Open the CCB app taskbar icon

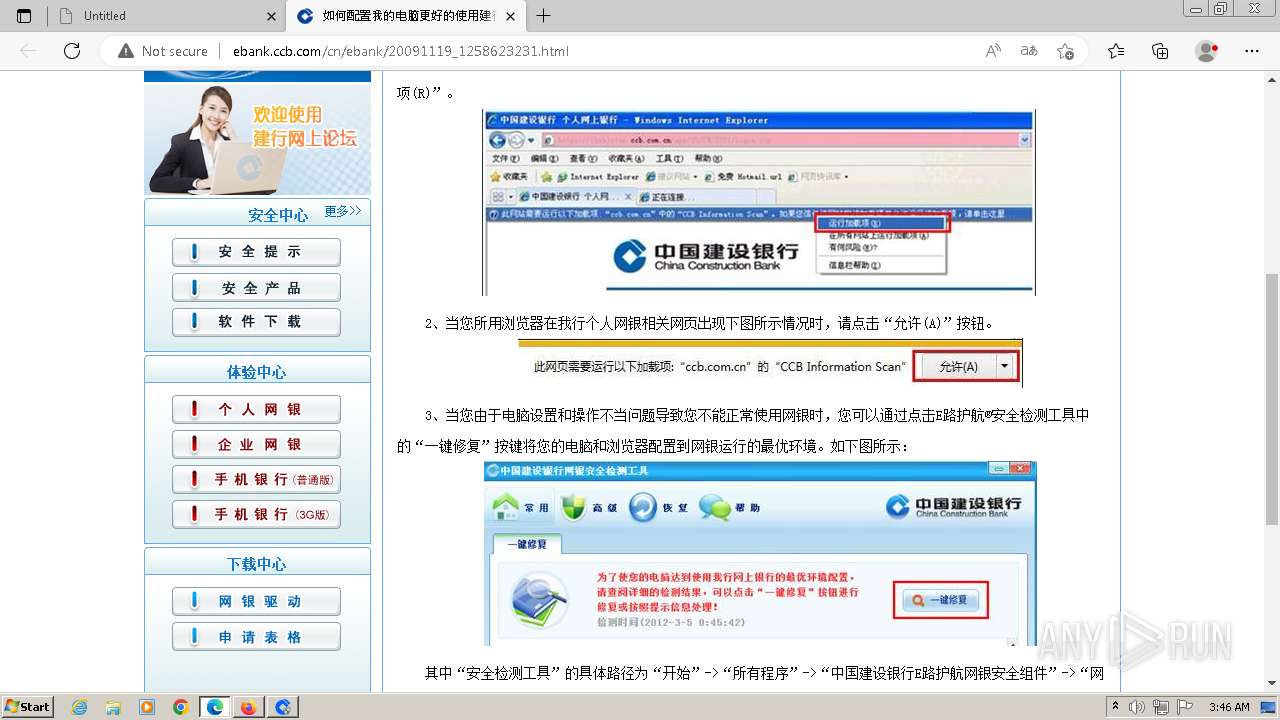coord(283,707)
